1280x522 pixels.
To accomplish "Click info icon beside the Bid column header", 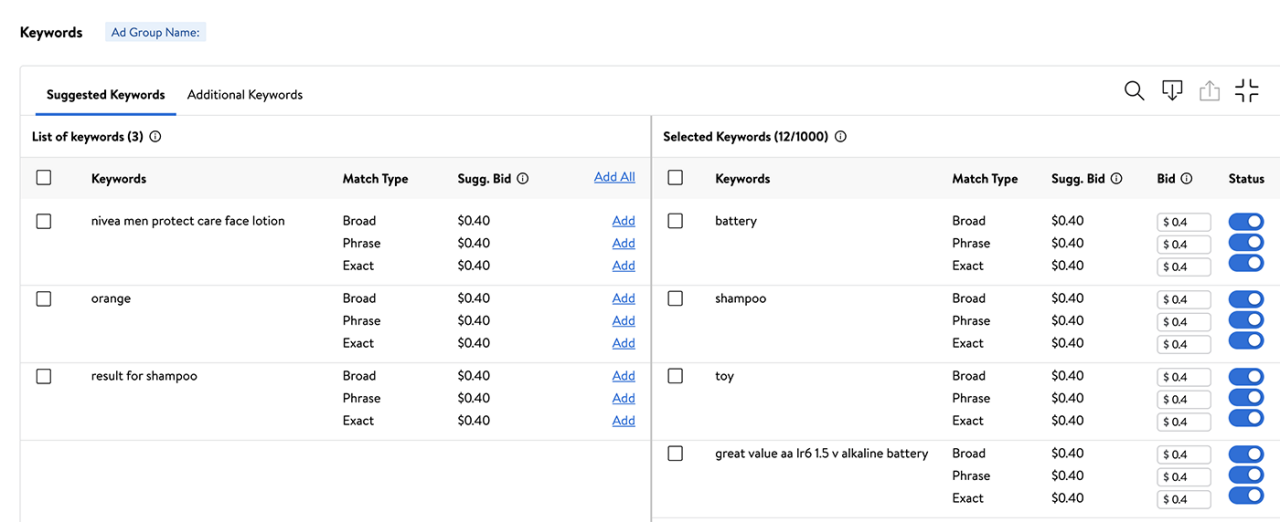I will tap(1186, 179).
